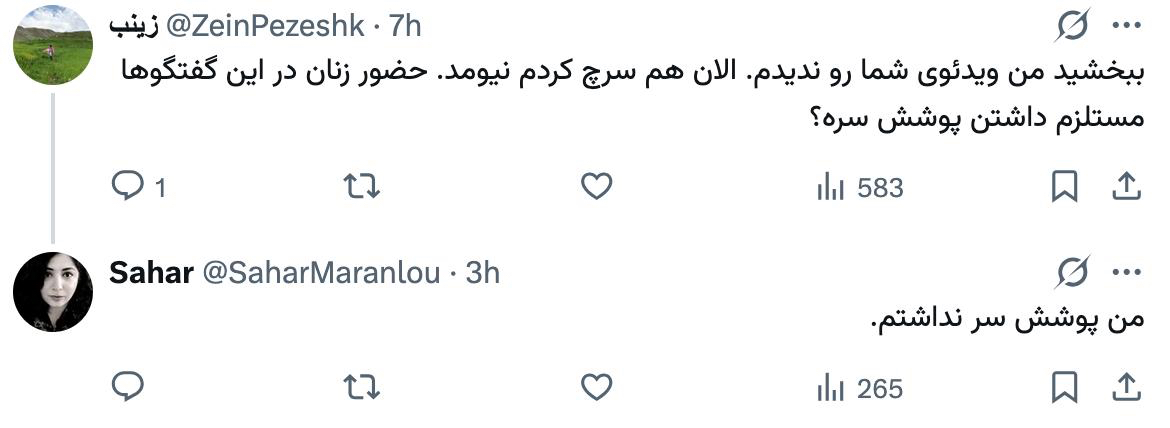This screenshot has width=1170, height=428.
Task: Repost Sahar's tweet
Action: pos(362,387)
